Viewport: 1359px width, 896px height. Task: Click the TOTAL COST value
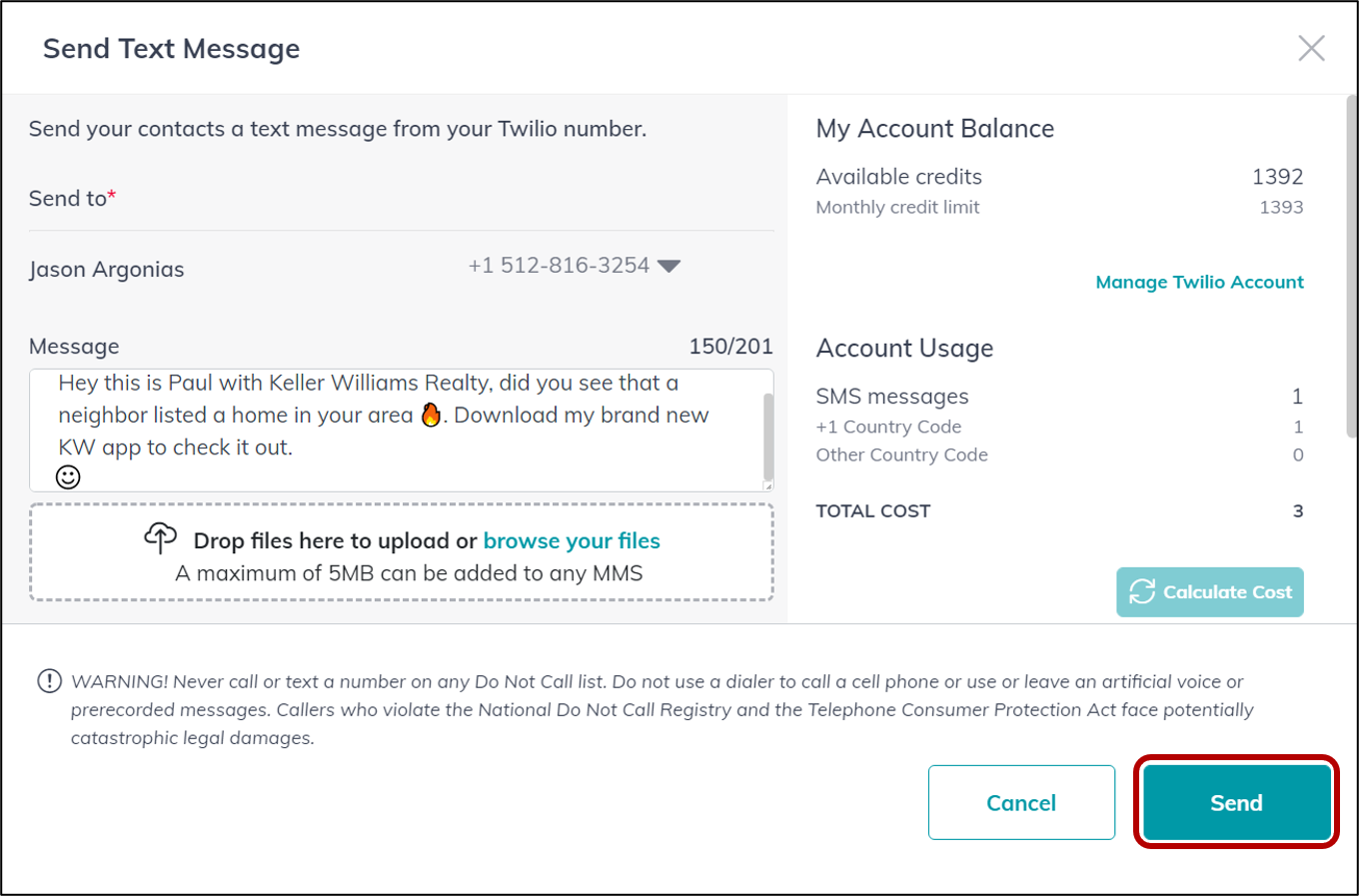tap(1298, 511)
